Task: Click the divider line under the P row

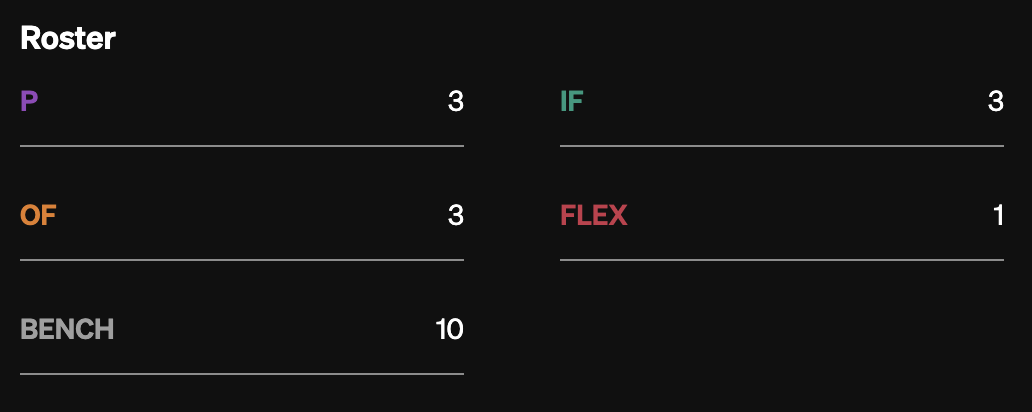Action: (x=242, y=146)
